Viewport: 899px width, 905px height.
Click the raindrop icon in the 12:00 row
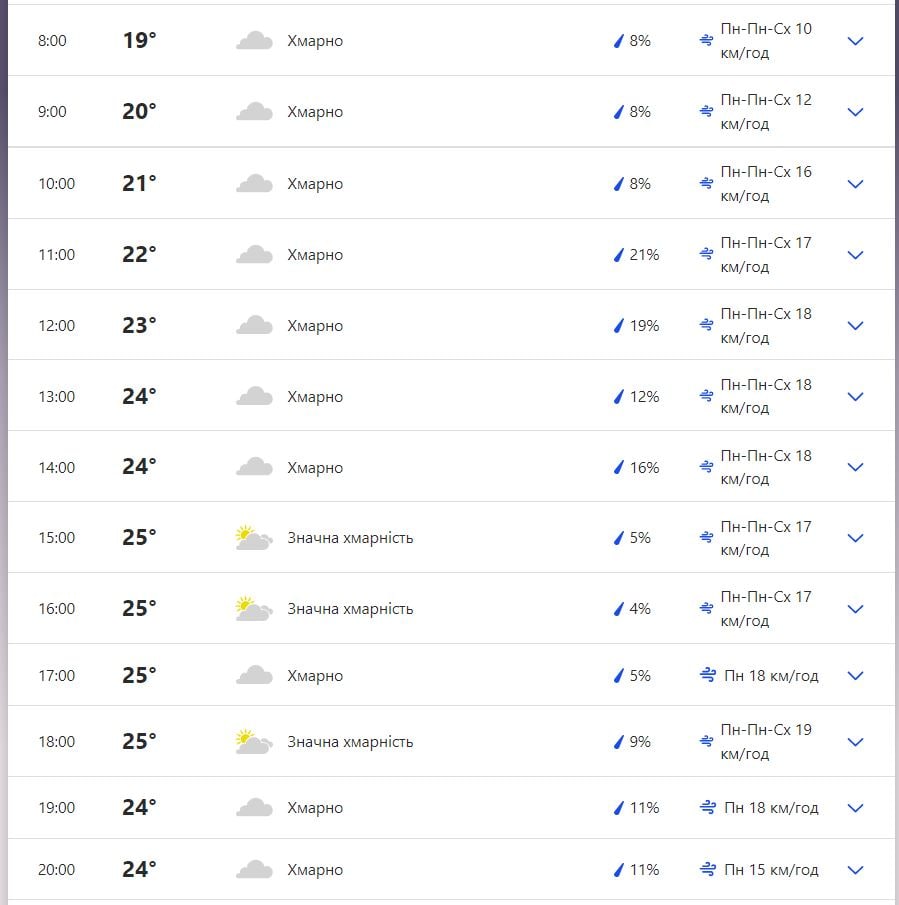618,326
